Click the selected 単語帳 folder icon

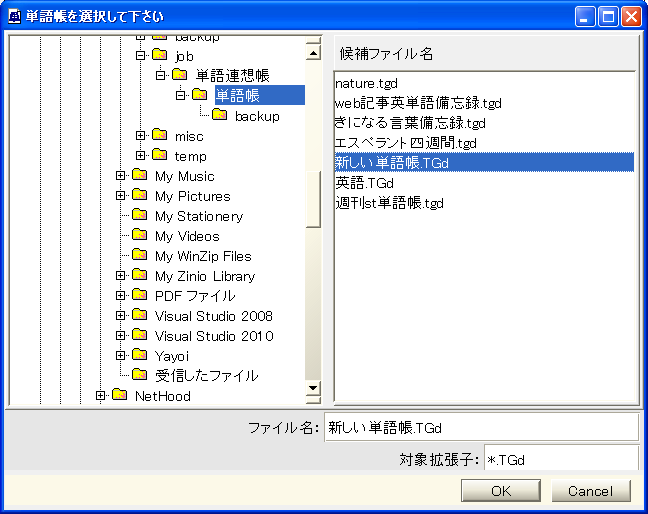point(200,95)
